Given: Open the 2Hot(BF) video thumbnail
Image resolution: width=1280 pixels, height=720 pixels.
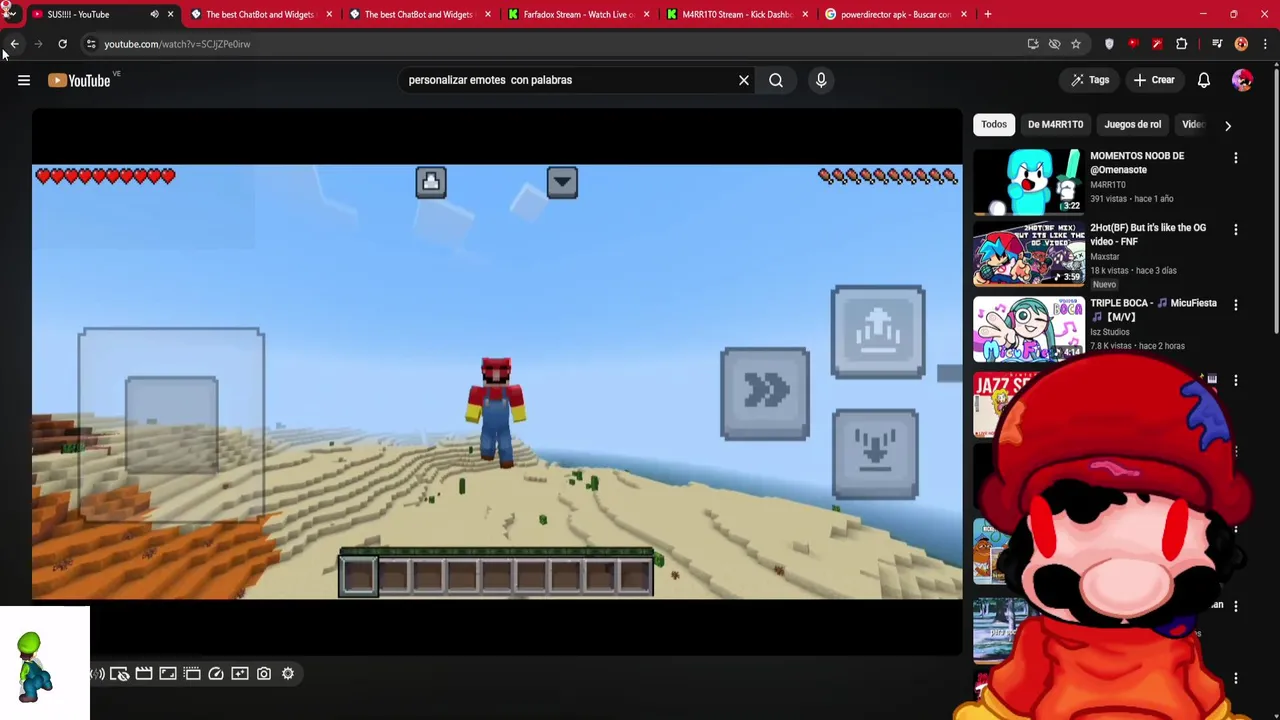Looking at the screenshot, I should [x=1029, y=254].
